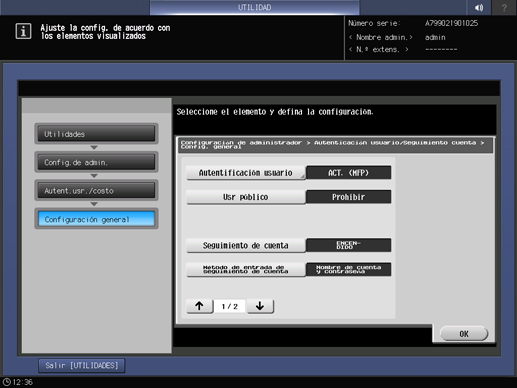Confirm with the OK button
517x388 pixels.
tap(464, 334)
